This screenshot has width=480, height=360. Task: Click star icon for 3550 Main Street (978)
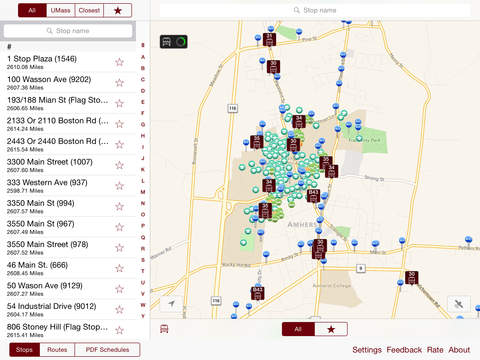tap(119, 248)
